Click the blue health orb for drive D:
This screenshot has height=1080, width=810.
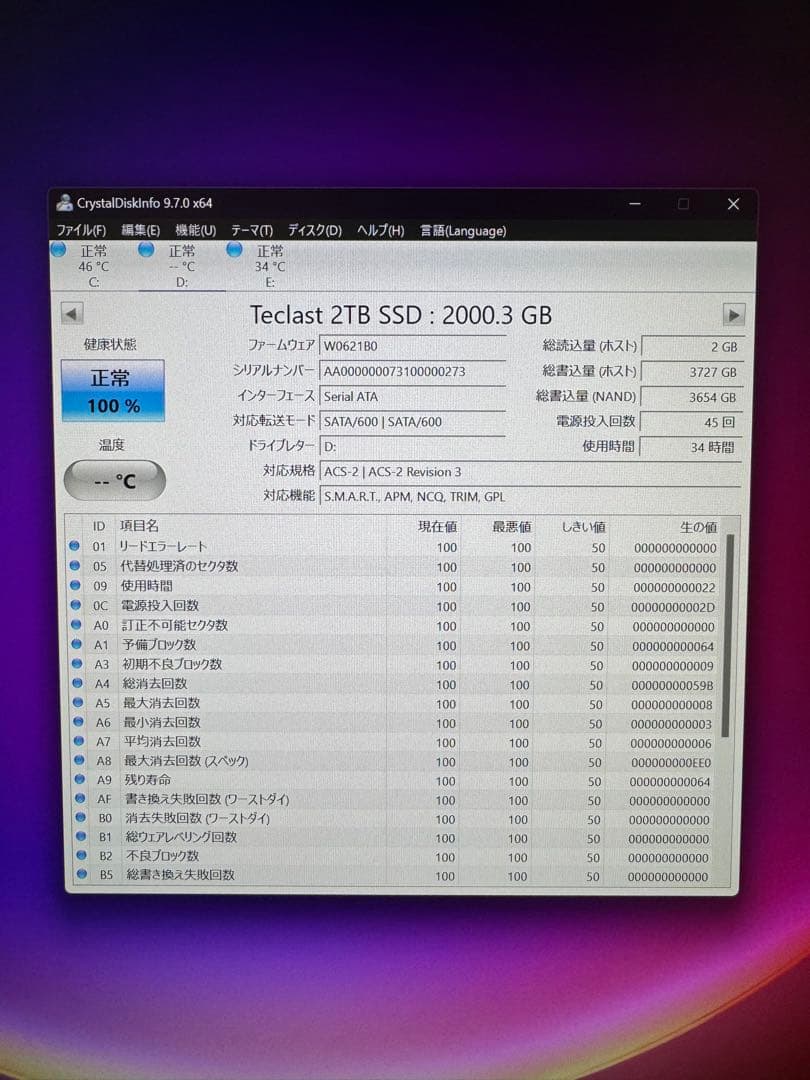coord(146,251)
